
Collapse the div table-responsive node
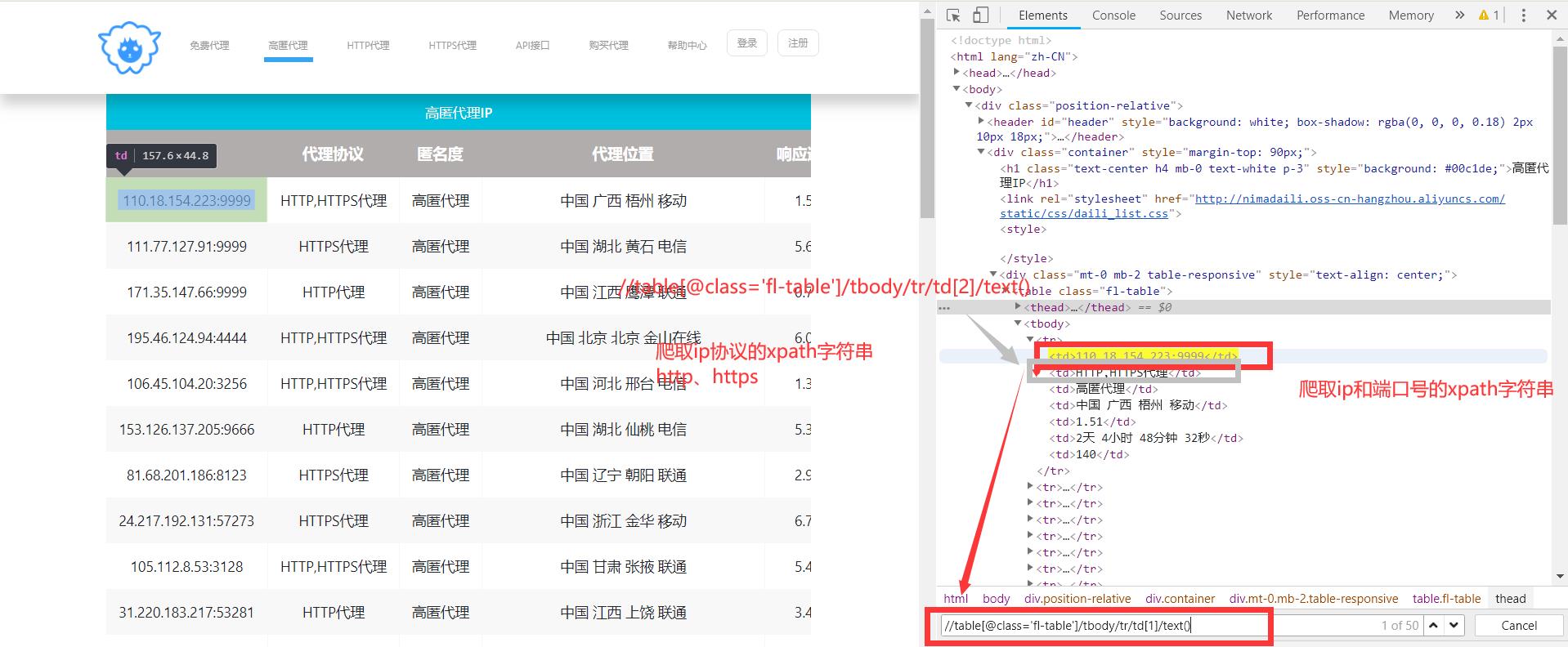click(x=993, y=274)
